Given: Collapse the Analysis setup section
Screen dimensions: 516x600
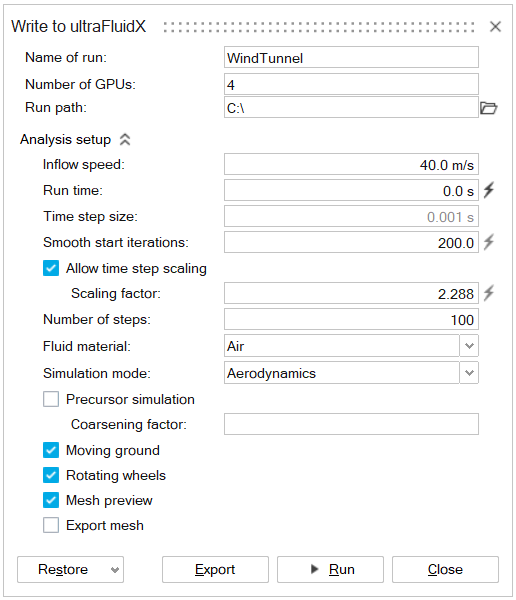Looking at the screenshot, I should (125, 140).
